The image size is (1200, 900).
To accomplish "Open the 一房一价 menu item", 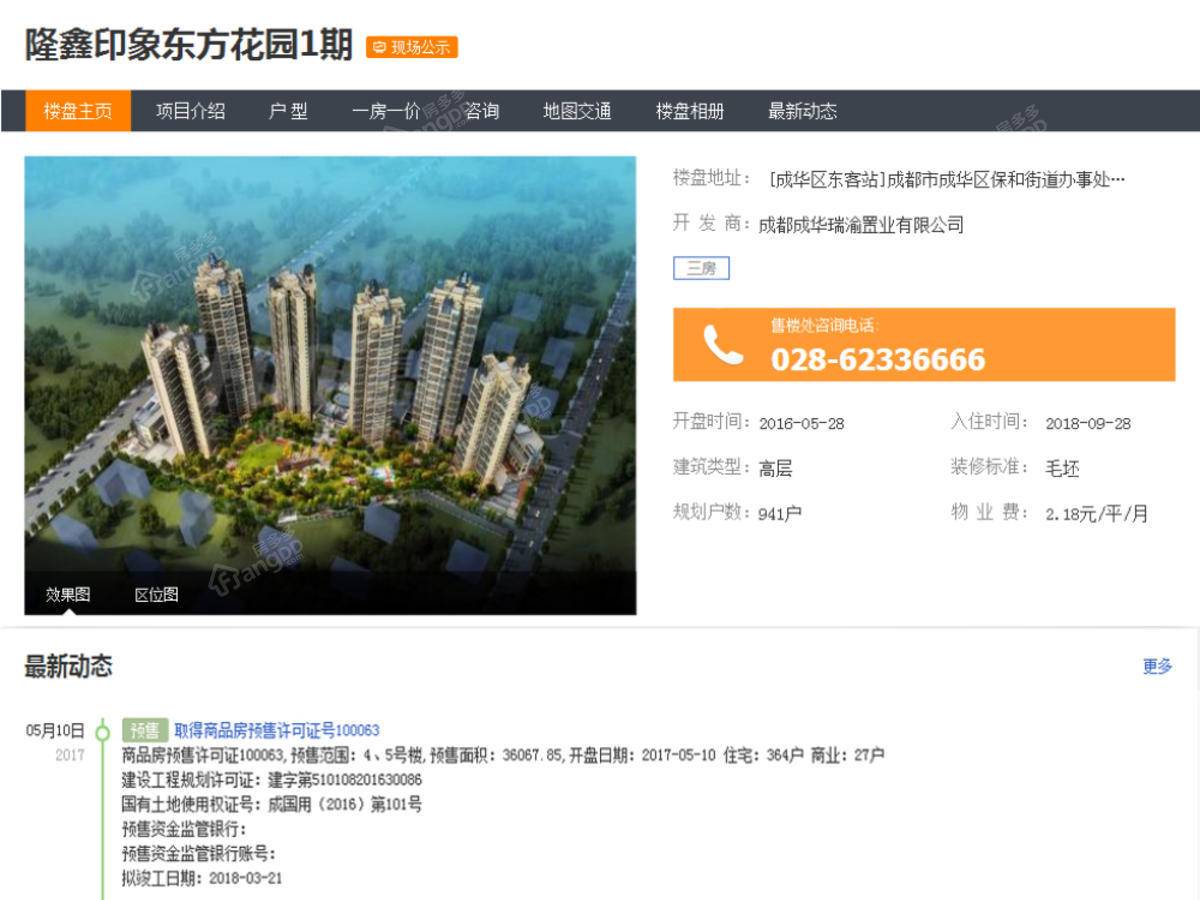I will click(x=386, y=111).
